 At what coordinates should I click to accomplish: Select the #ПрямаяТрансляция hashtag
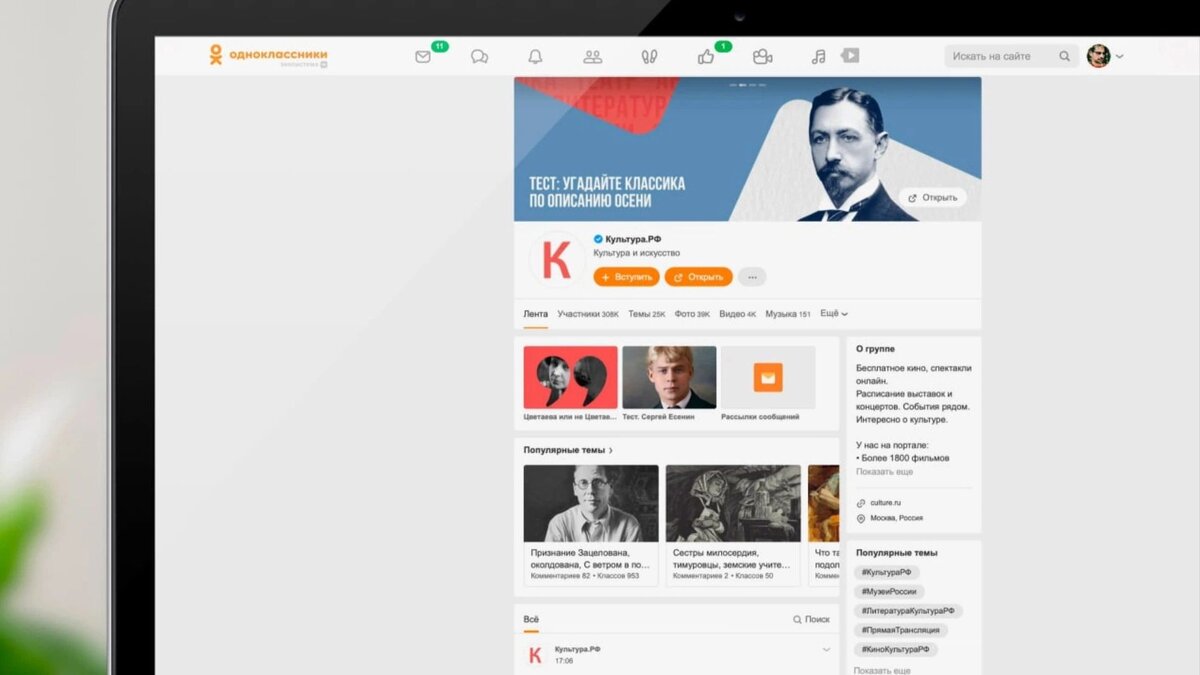click(901, 630)
